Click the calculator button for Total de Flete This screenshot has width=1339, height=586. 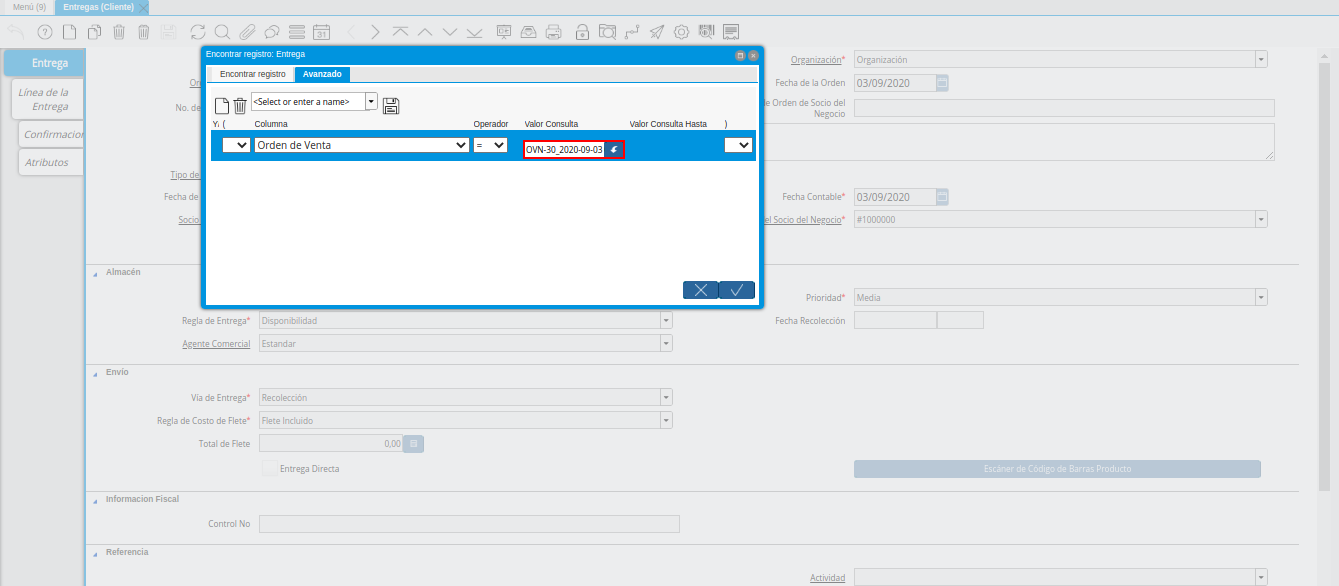[x=414, y=443]
